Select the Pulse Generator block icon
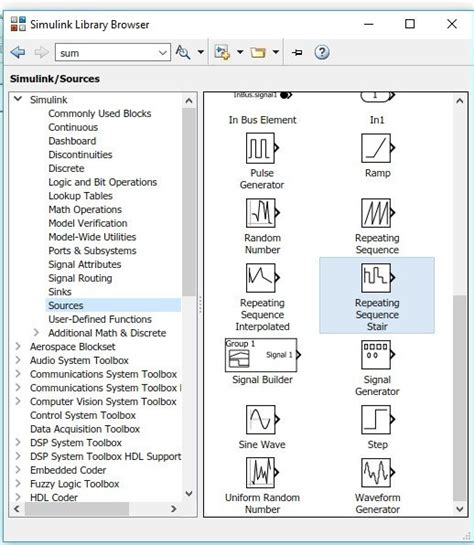Image resolution: width=474 pixels, height=545 pixels. pos(262,148)
